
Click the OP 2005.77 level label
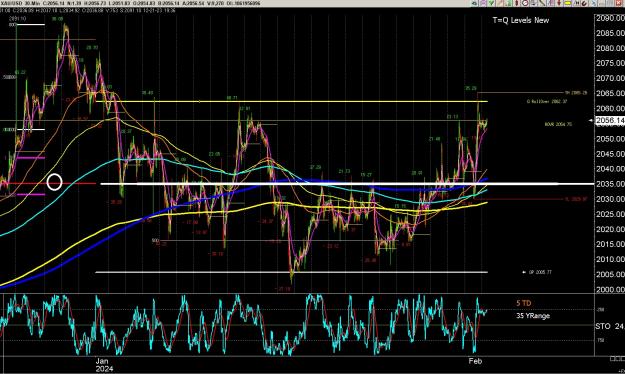pyautogui.click(x=540, y=272)
